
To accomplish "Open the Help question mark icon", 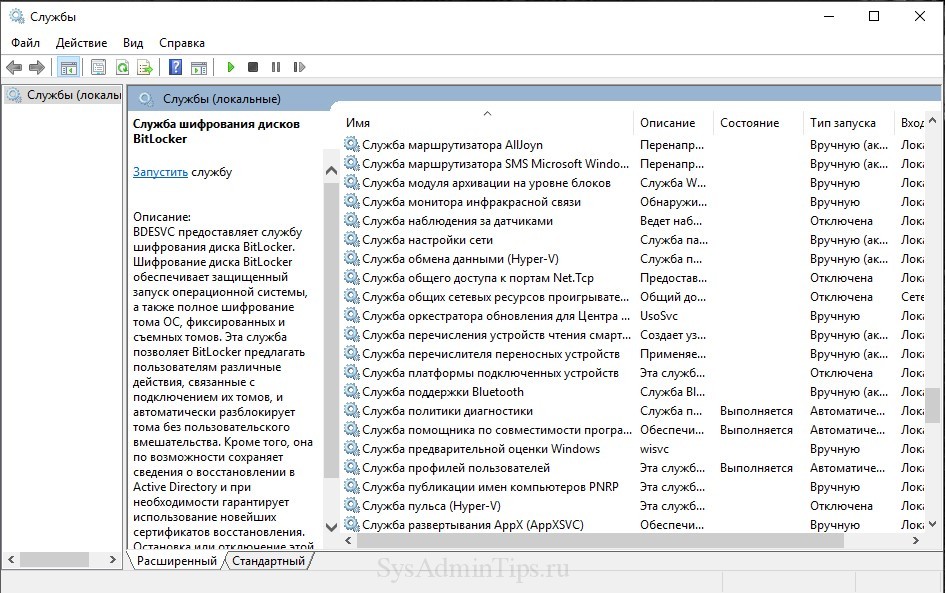I will 175,67.
